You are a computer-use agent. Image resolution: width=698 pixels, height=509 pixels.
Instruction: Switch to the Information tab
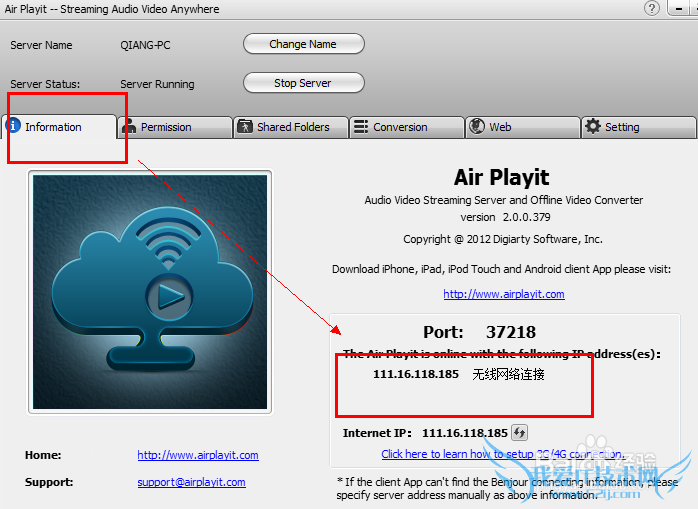[59, 127]
